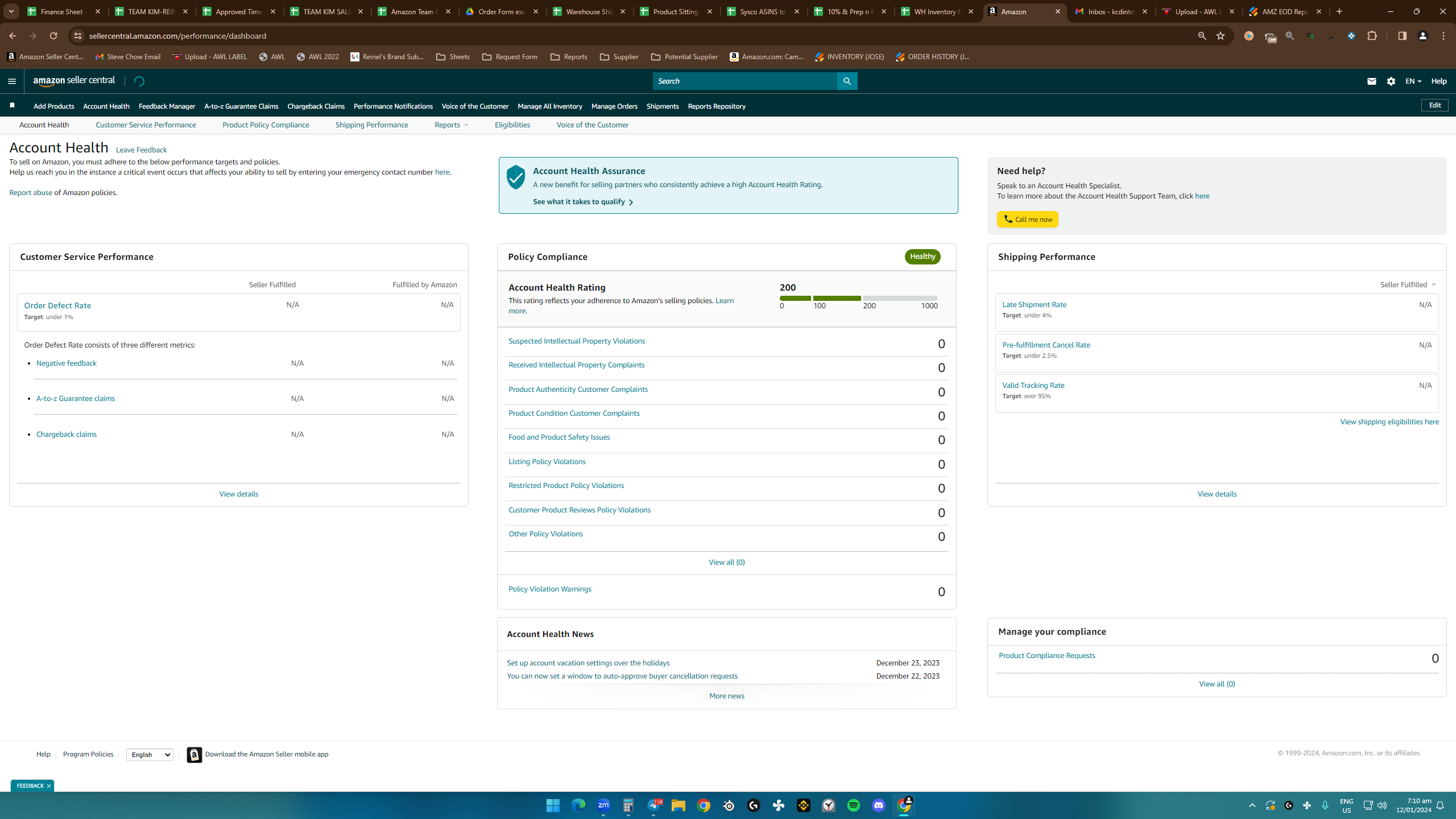Open a new browser tab
This screenshot has height=819, width=1456.
tap(1339, 11)
